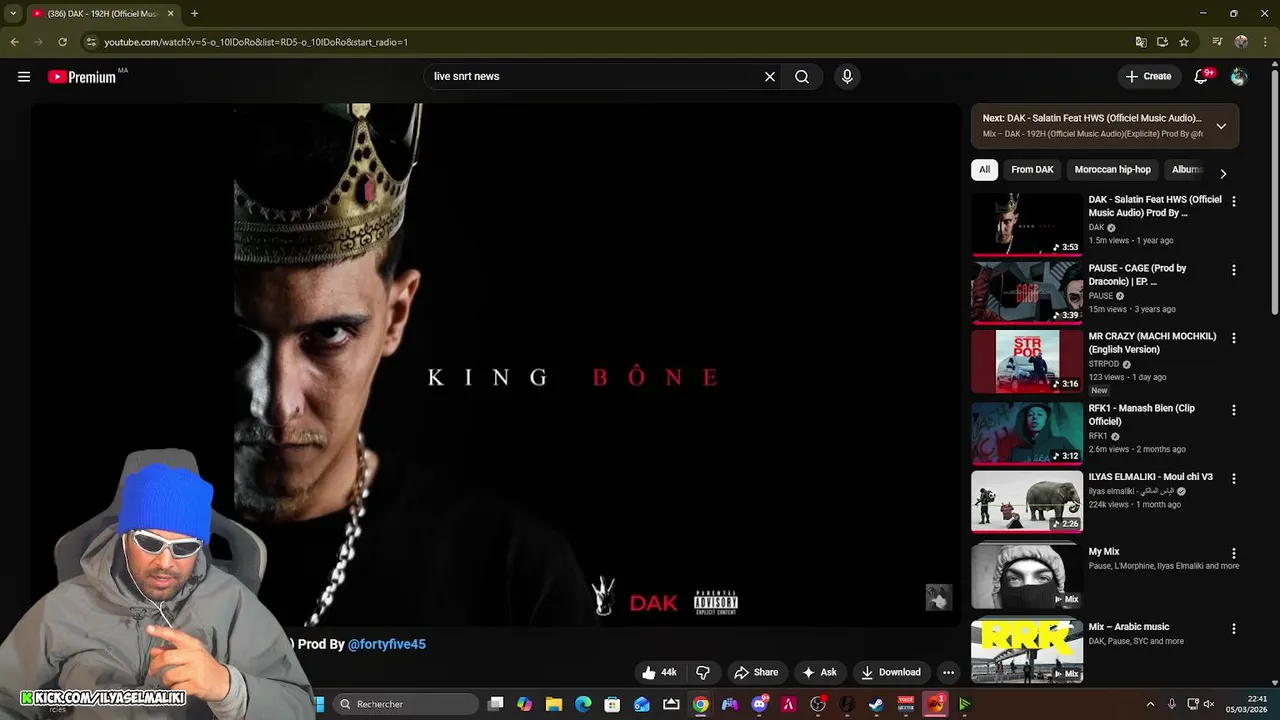The width and height of the screenshot is (1280, 720).
Task: Click the "1.5m views • 1 year ago" text
Action: point(1131,241)
